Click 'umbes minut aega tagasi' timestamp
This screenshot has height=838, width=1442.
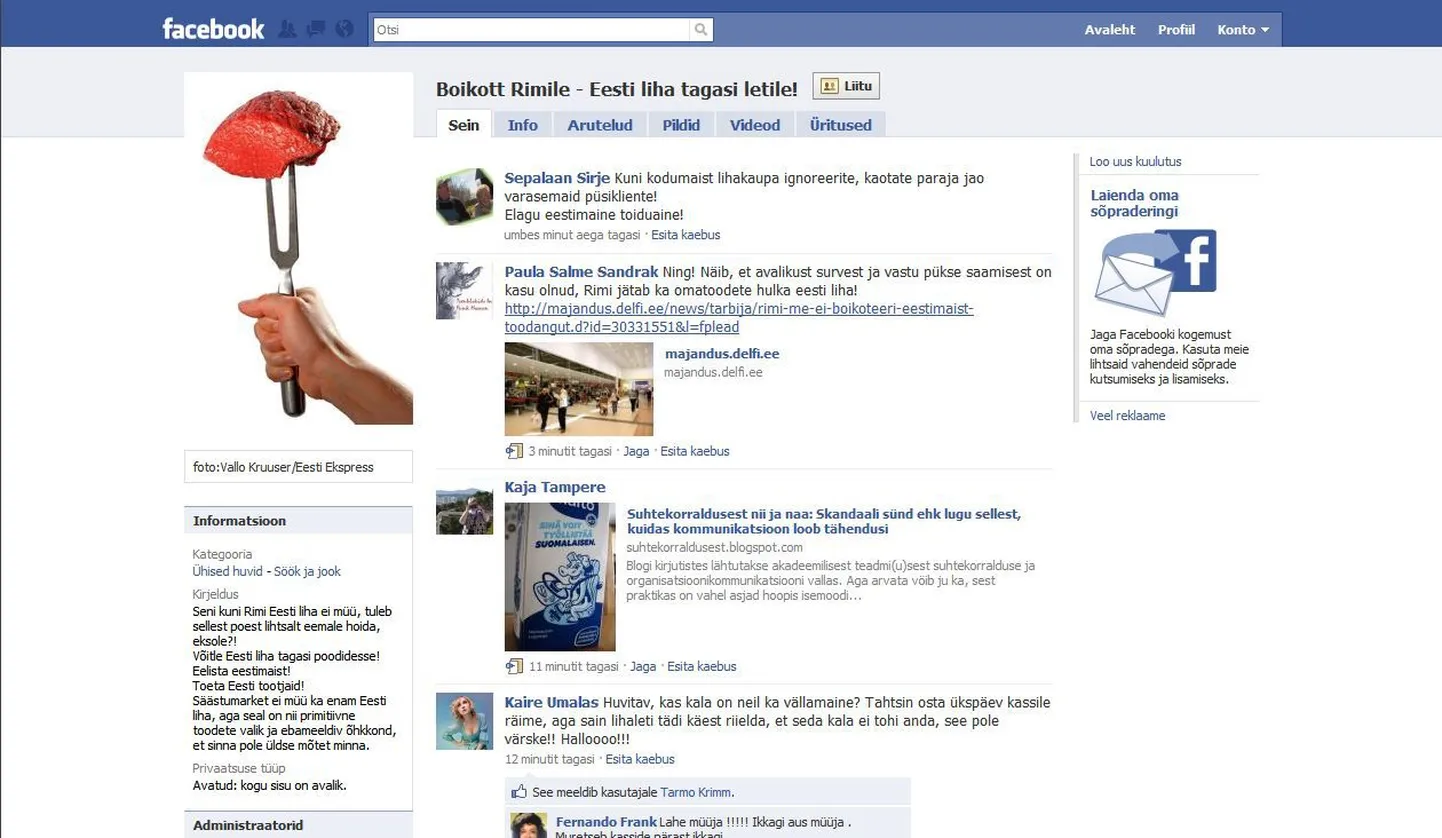point(572,235)
